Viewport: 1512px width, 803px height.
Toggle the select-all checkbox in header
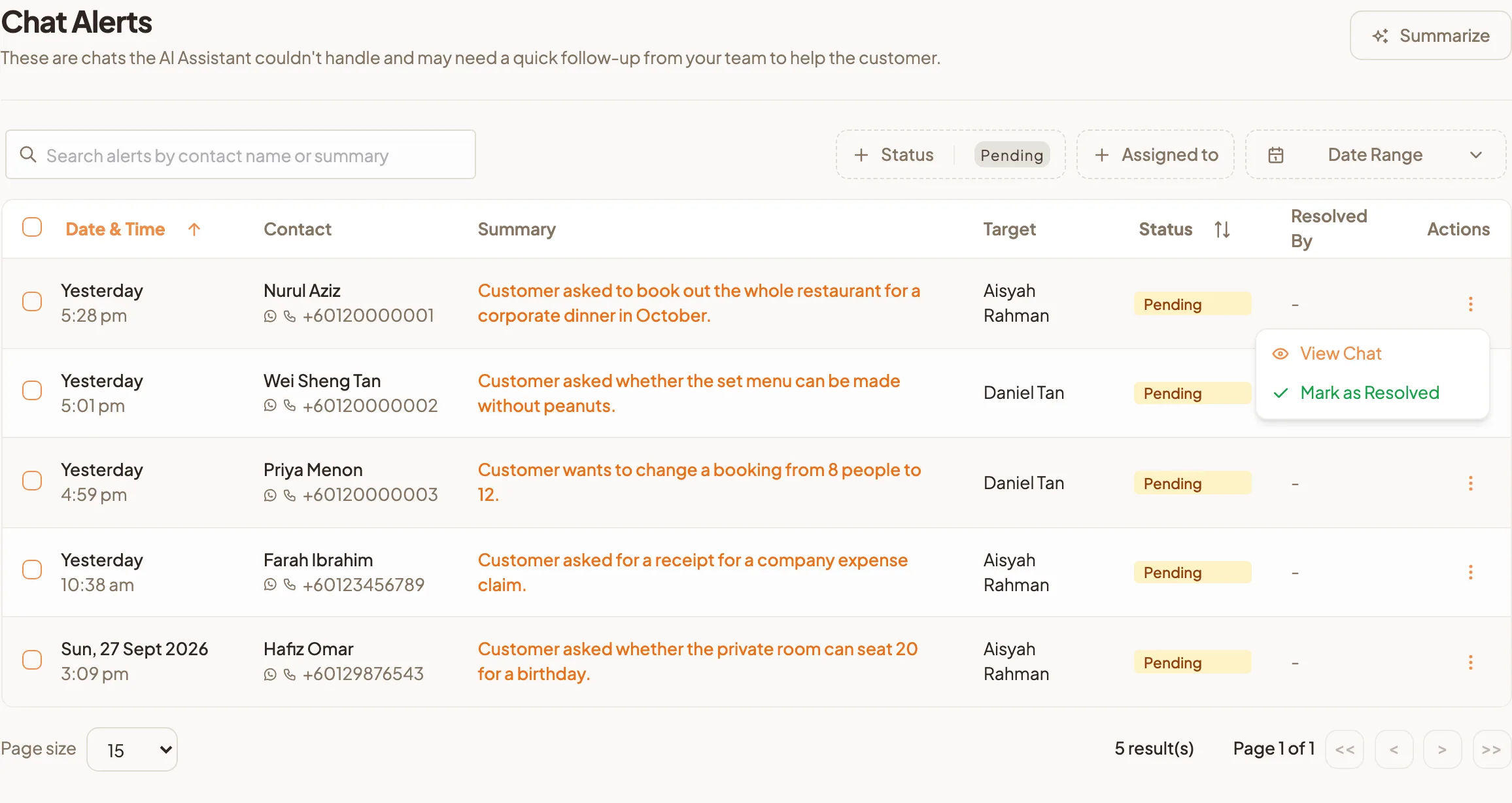point(32,227)
